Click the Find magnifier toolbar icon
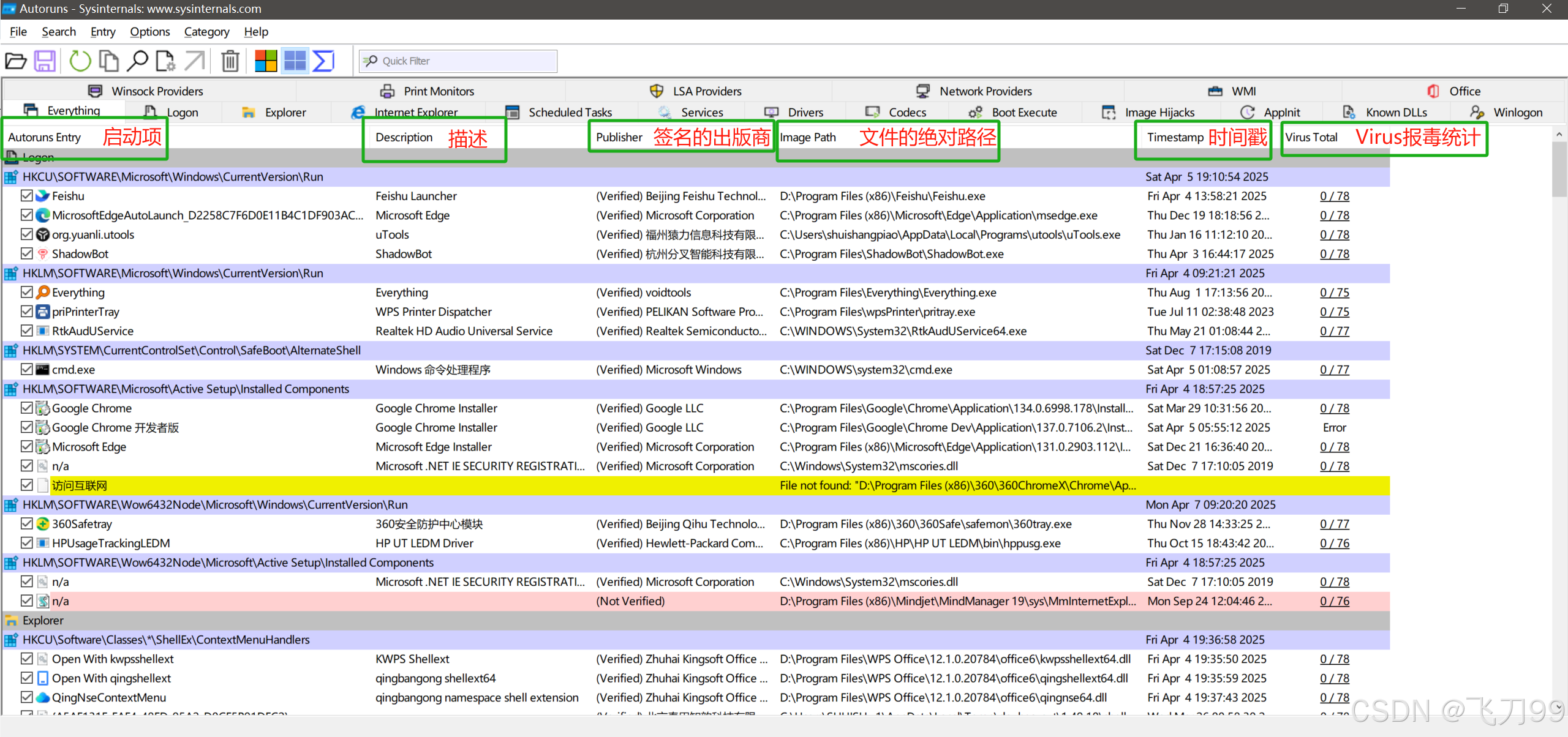The width and height of the screenshot is (1568, 737). pos(137,61)
